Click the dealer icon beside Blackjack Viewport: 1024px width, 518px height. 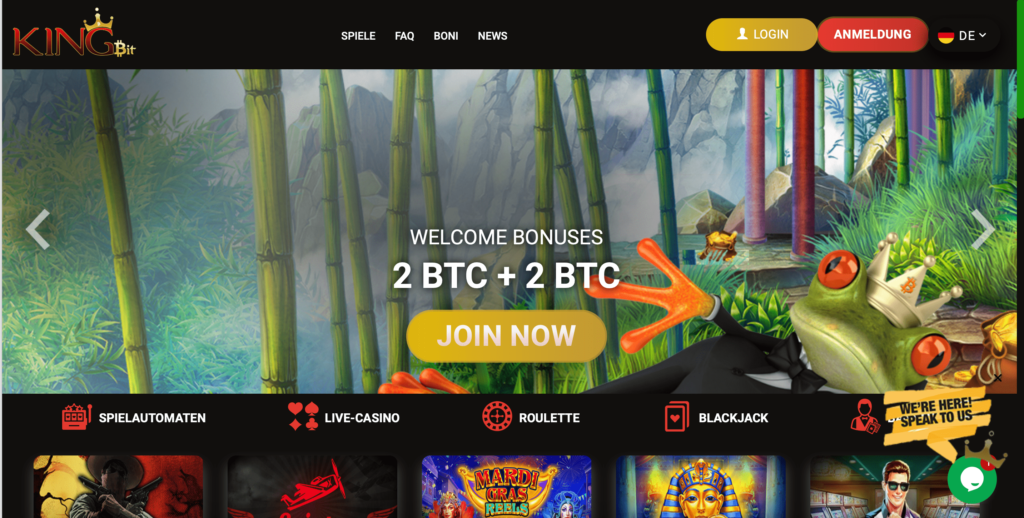865,415
